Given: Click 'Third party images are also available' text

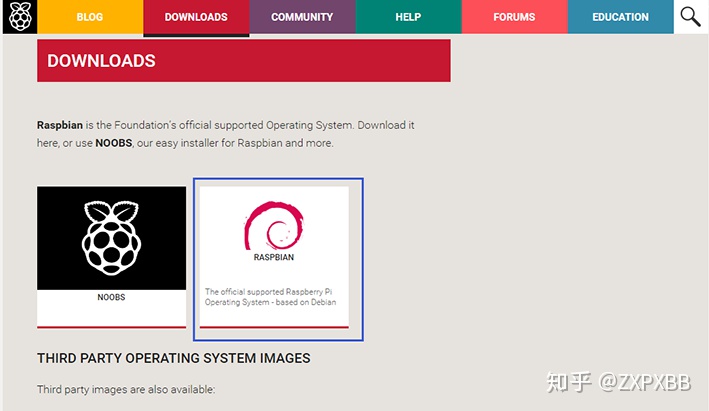Looking at the screenshot, I should [126, 389].
